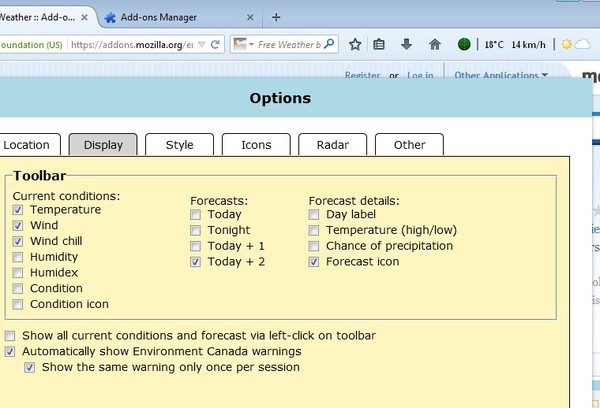The height and width of the screenshot is (408, 600).
Task: Open a new browser tab
Action: (276, 17)
